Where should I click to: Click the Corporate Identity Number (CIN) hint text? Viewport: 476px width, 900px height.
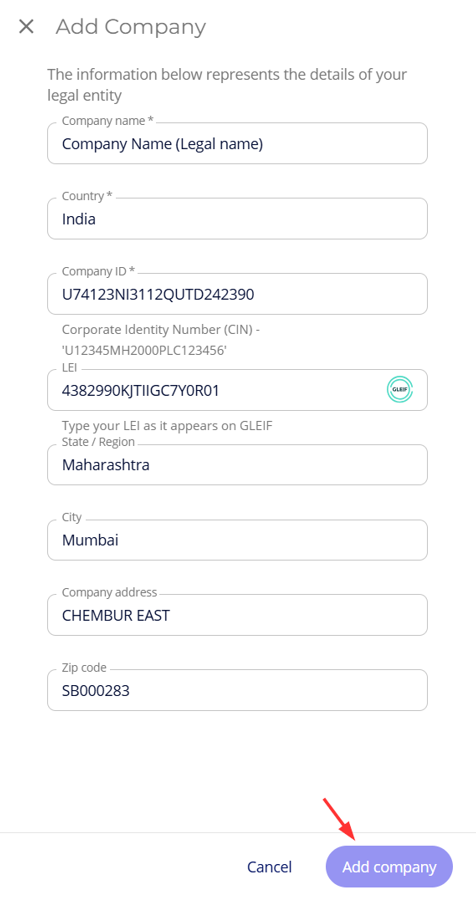pyautogui.click(x=162, y=340)
